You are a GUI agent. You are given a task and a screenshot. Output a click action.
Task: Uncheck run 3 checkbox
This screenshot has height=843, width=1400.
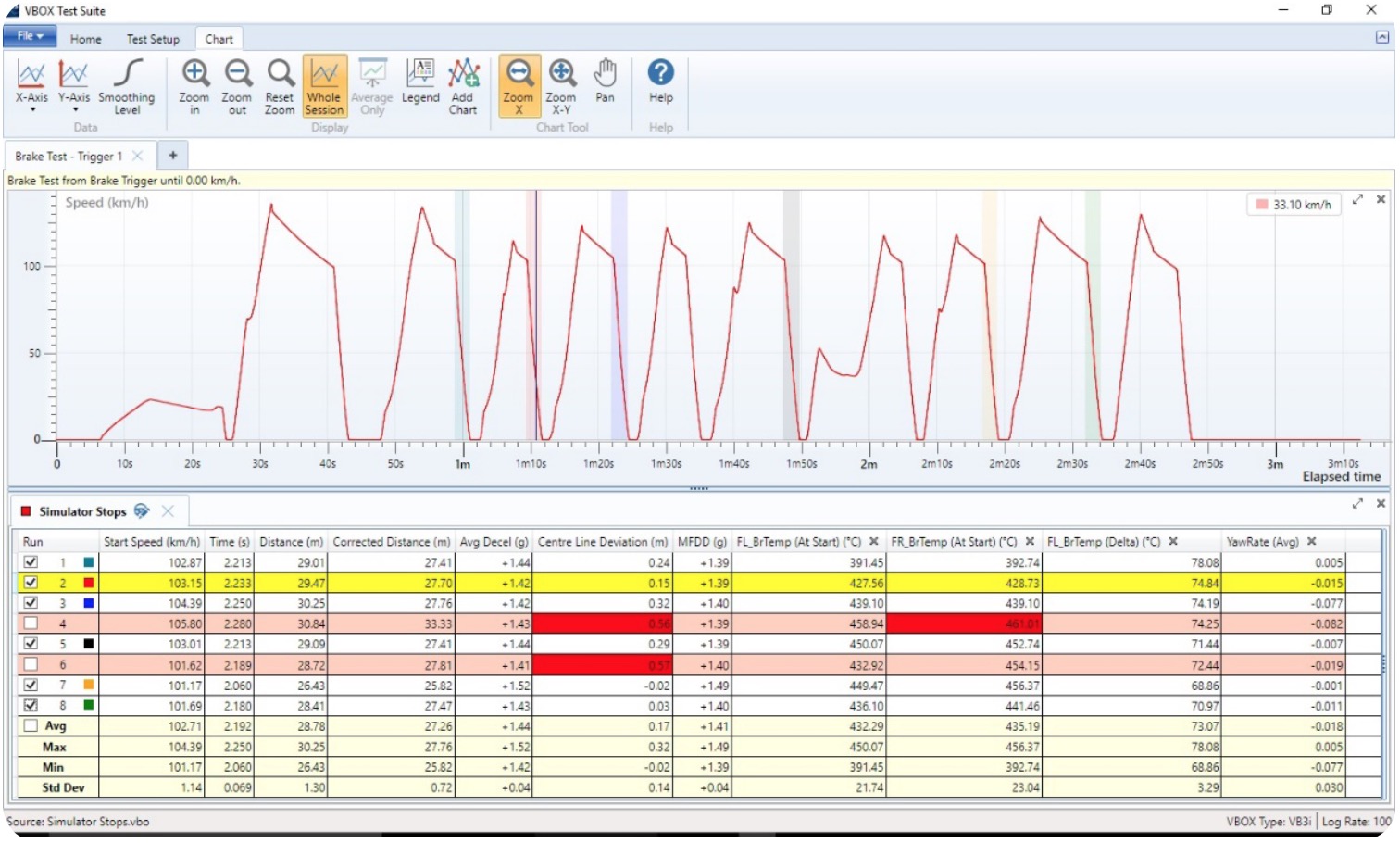[x=31, y=603]
